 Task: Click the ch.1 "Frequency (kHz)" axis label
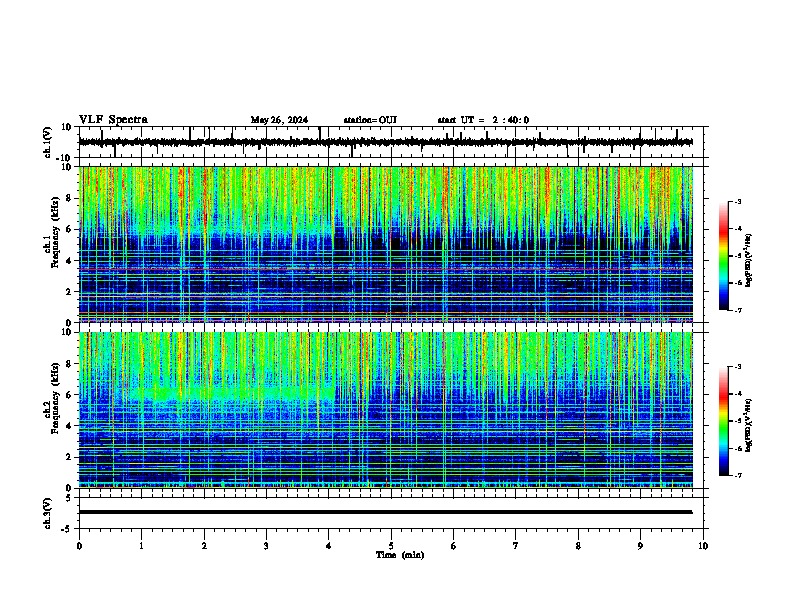55,232
